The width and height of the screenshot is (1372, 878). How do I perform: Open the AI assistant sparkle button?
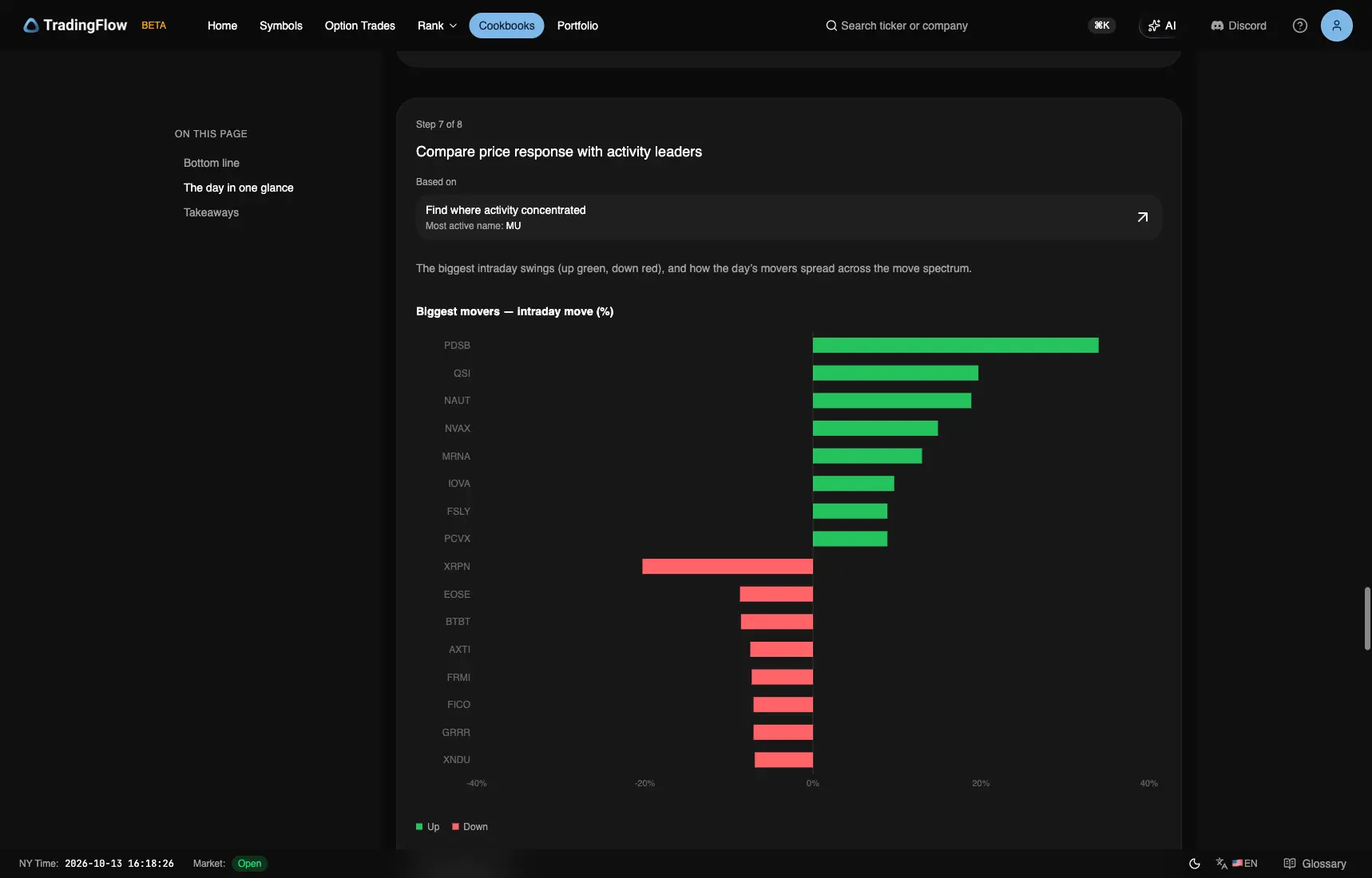pos(1162,26)
